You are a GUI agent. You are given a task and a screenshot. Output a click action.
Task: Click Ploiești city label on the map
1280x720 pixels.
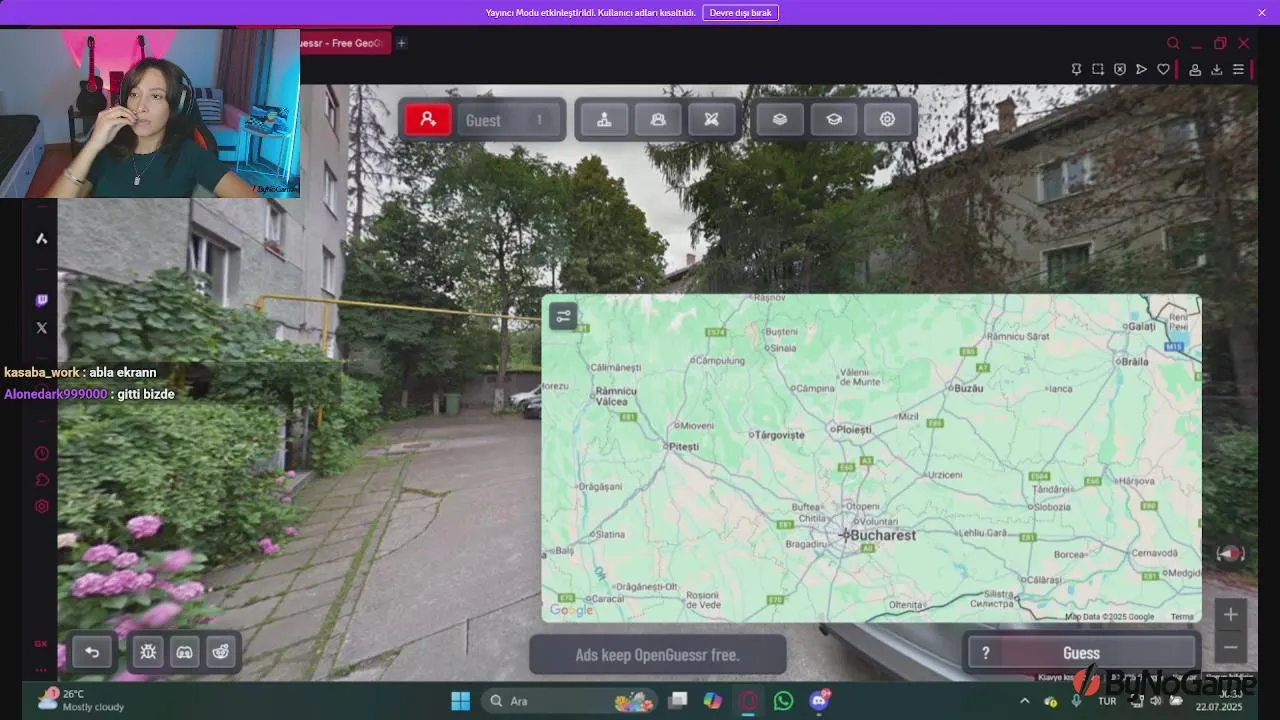click(853, 429)
